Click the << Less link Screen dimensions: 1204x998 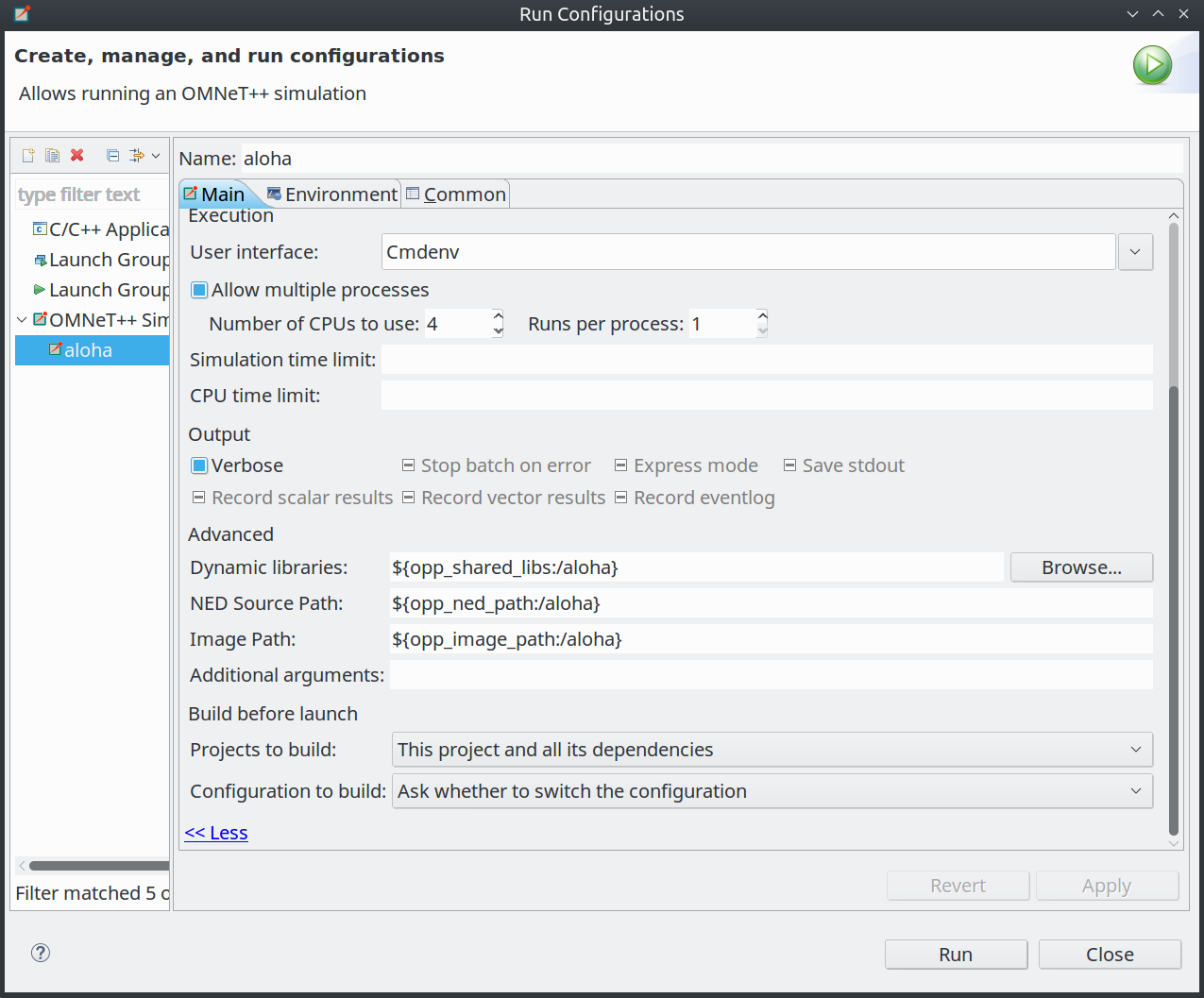tap(216, 833)
